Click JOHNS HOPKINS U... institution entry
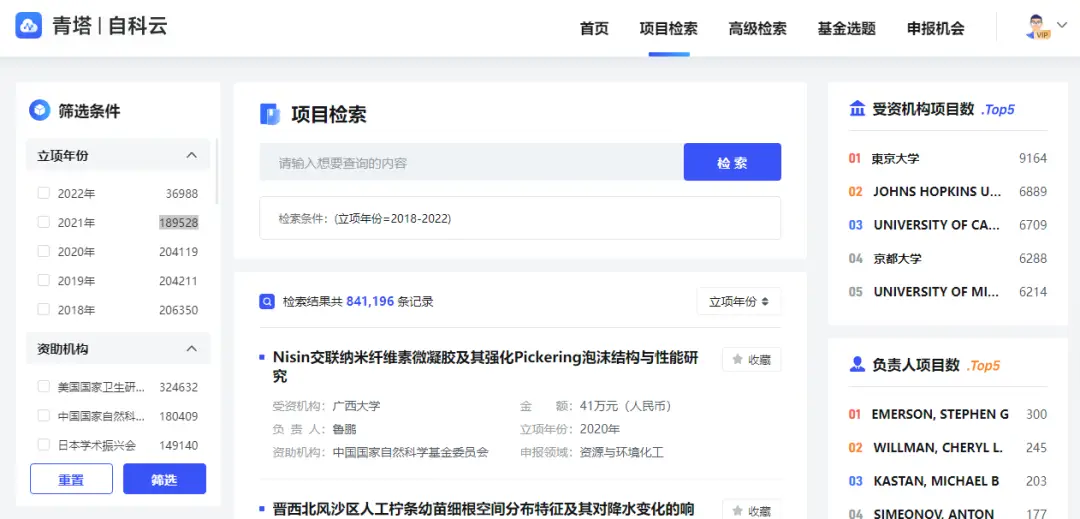This screenshot has height=519, width=1080. (937, 192)
